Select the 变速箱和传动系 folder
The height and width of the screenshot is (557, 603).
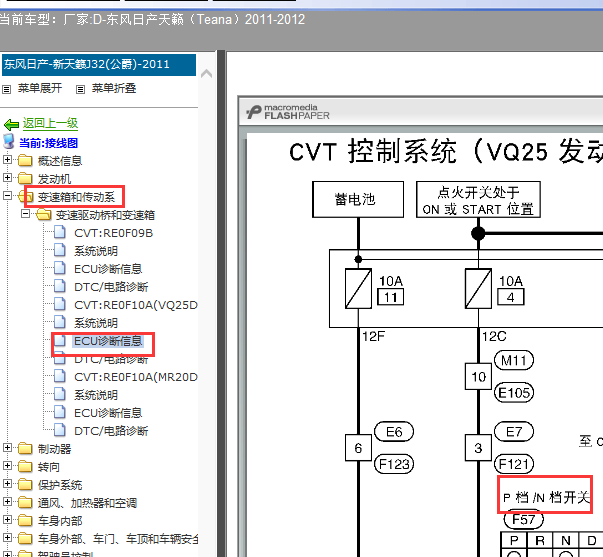76,197
